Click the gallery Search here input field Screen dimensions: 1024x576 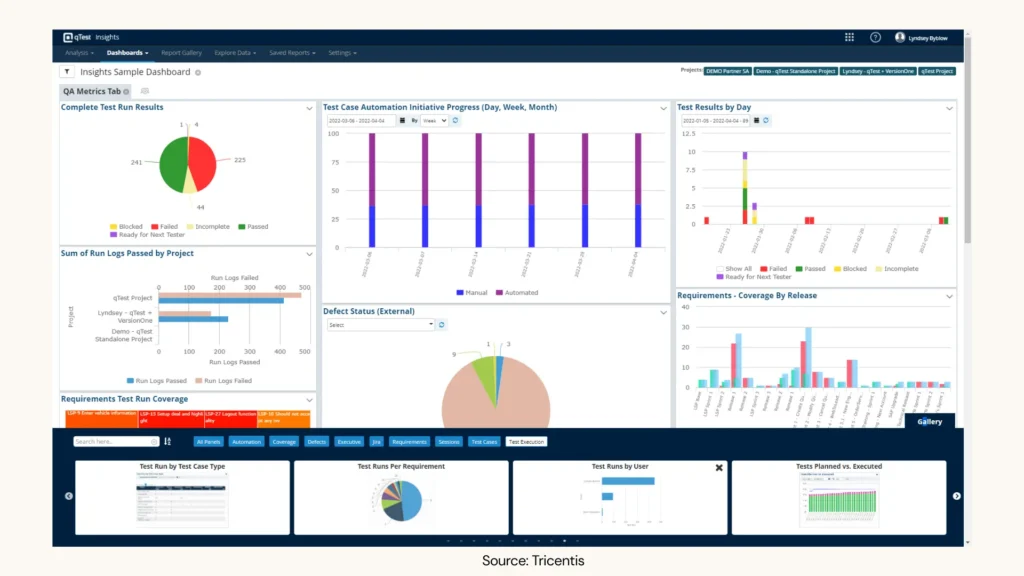115,441
